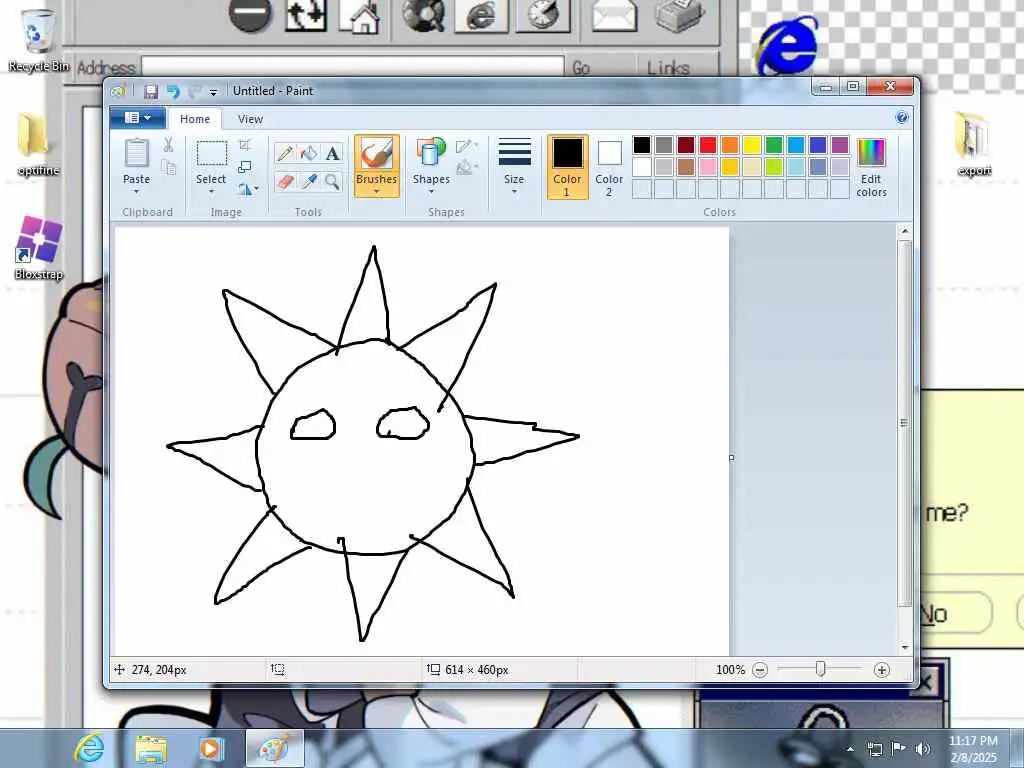
Task: Click the Brushes tool icon
Action: pos(377,155)
